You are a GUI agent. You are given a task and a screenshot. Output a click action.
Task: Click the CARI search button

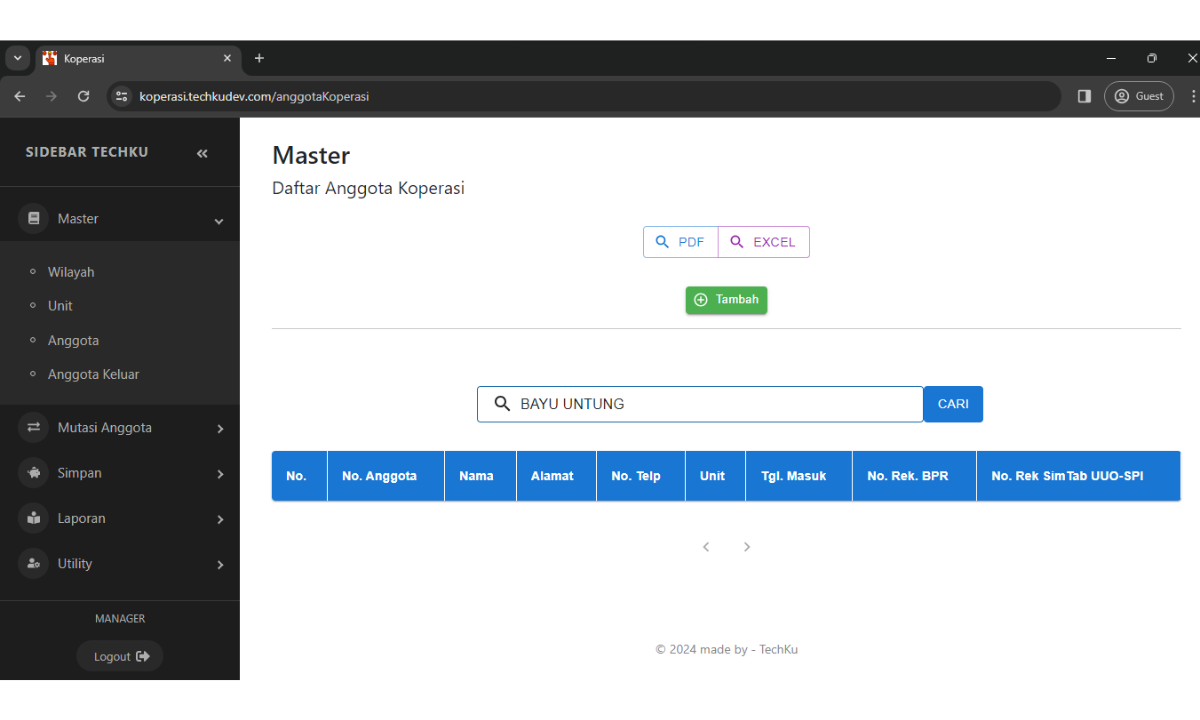[953, 404]
